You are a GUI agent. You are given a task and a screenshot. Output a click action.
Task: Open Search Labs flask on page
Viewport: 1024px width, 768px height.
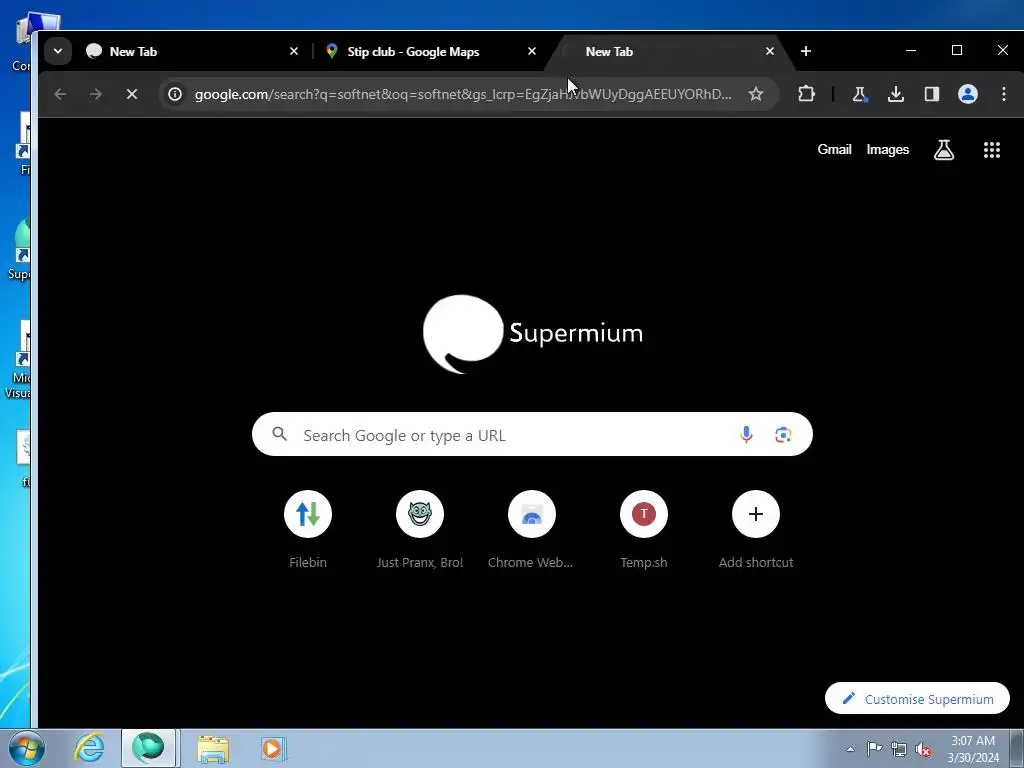coord(944,150)
